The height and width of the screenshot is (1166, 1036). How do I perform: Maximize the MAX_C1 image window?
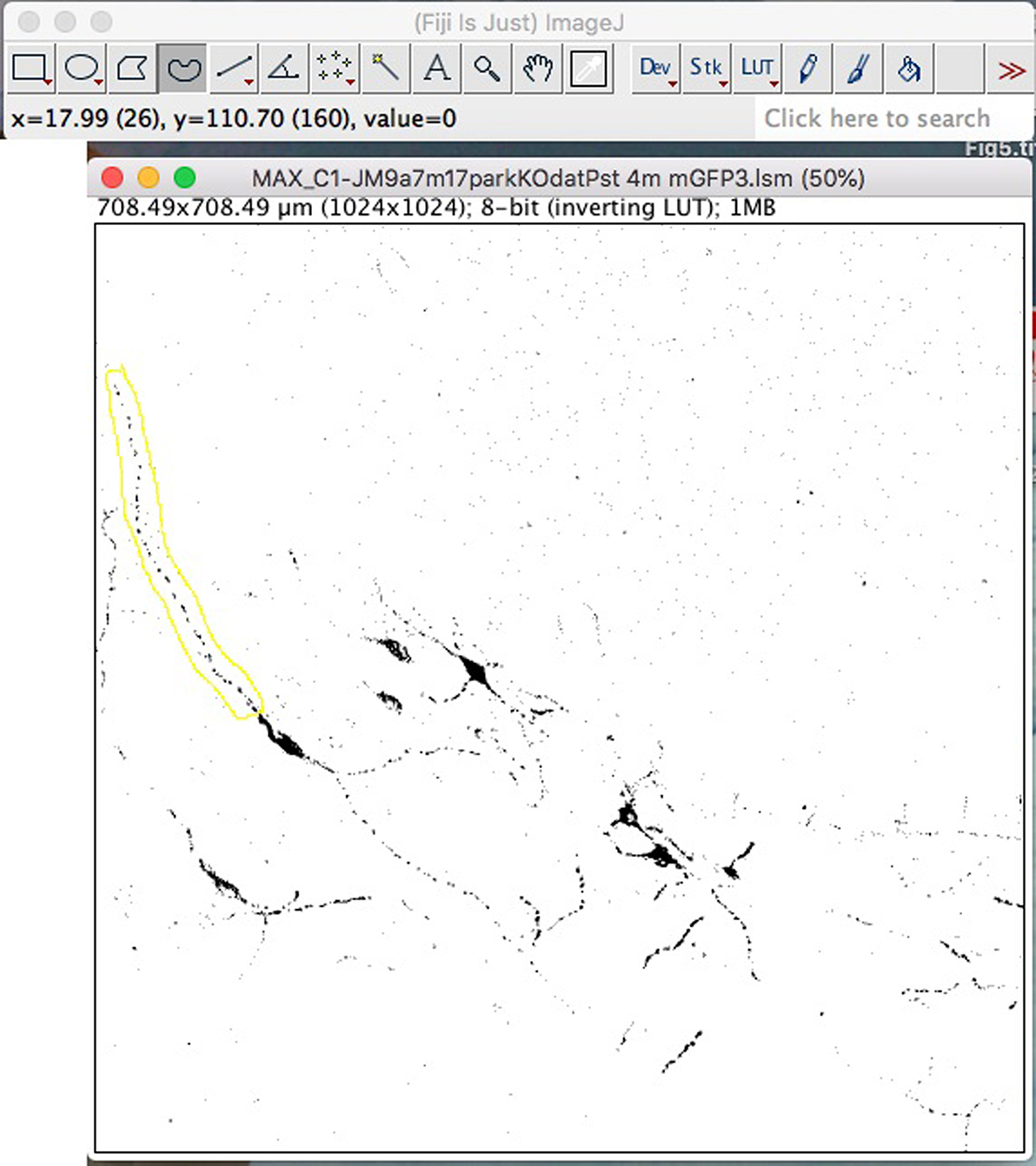point(185,178)
